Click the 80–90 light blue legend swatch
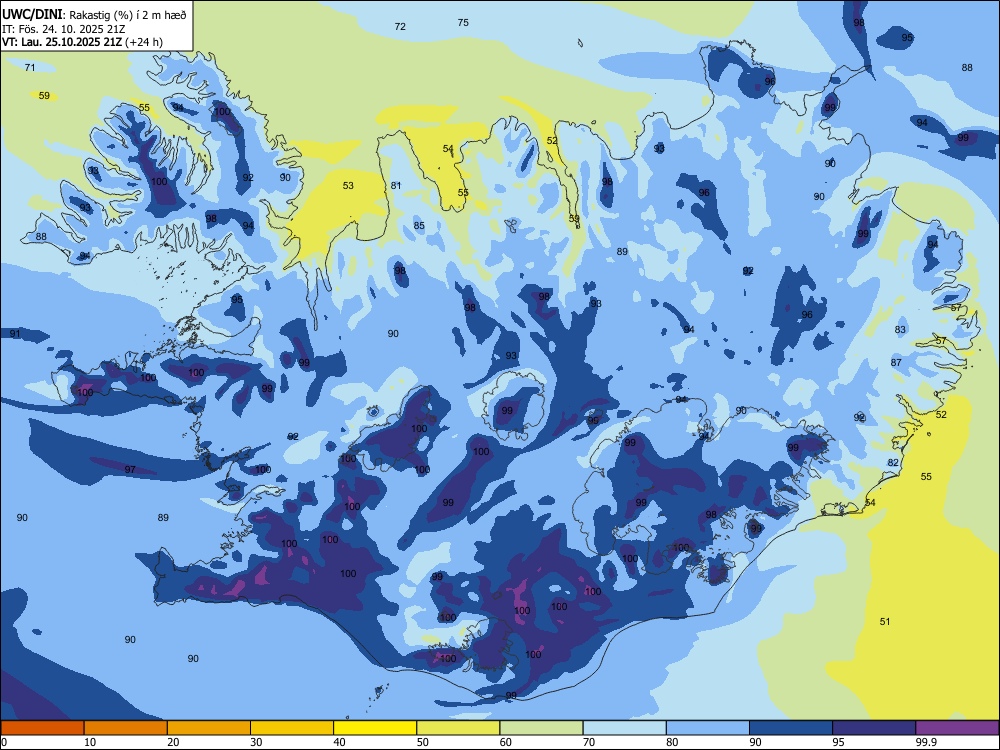Image resolution: width=1000 pixels, height=750 pixels. click(708, 728)
